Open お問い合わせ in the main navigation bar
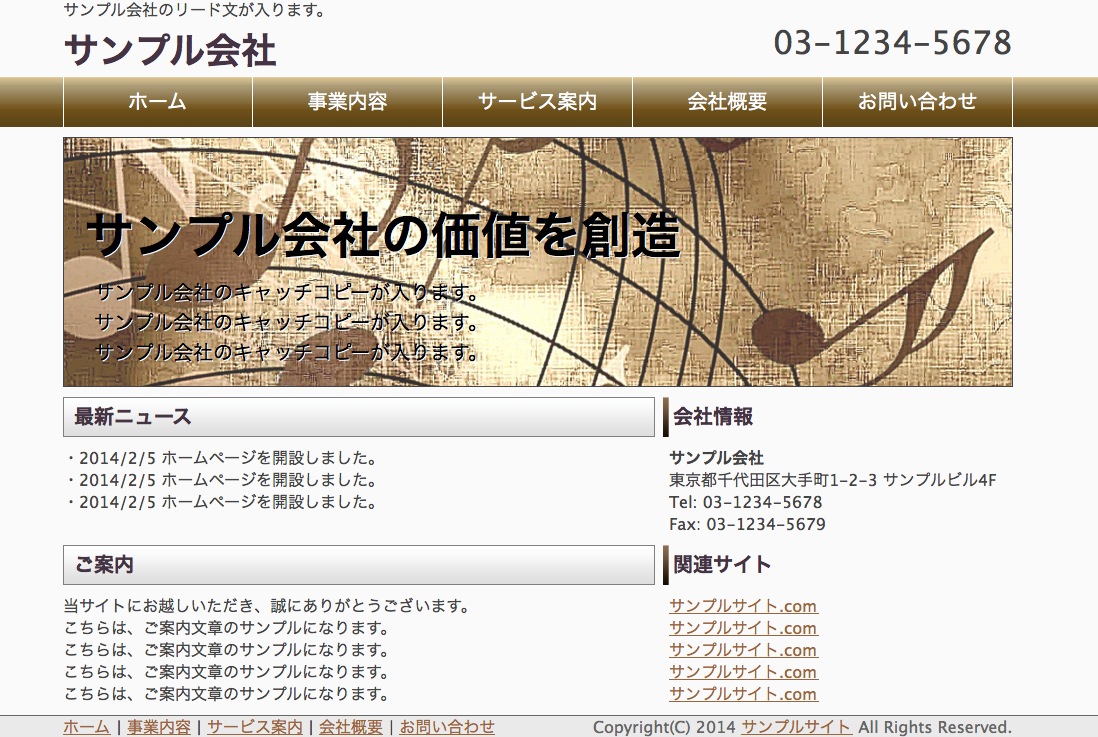 click(x=917, y=102)
